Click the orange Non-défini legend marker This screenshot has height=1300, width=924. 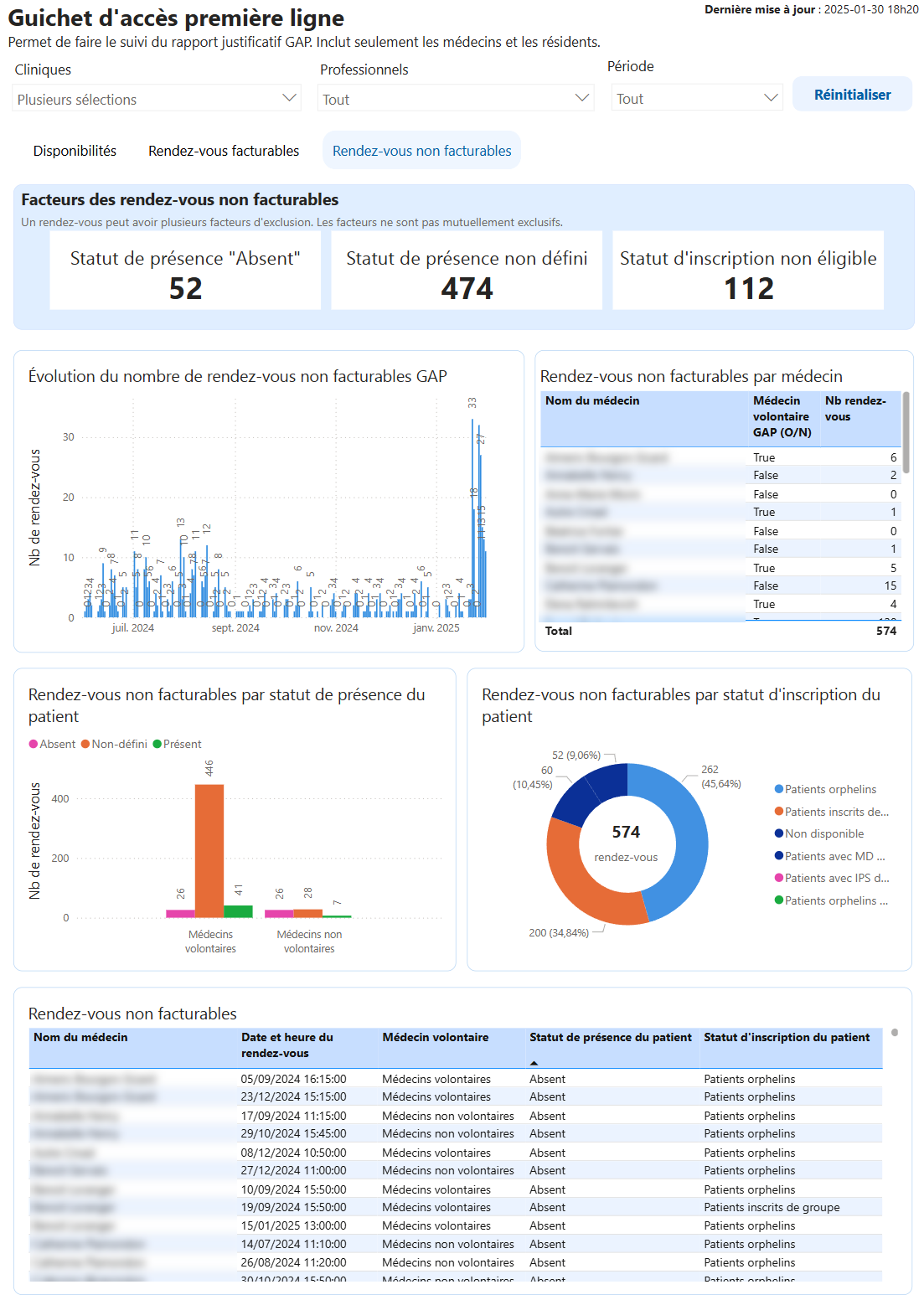click(85, 744)
